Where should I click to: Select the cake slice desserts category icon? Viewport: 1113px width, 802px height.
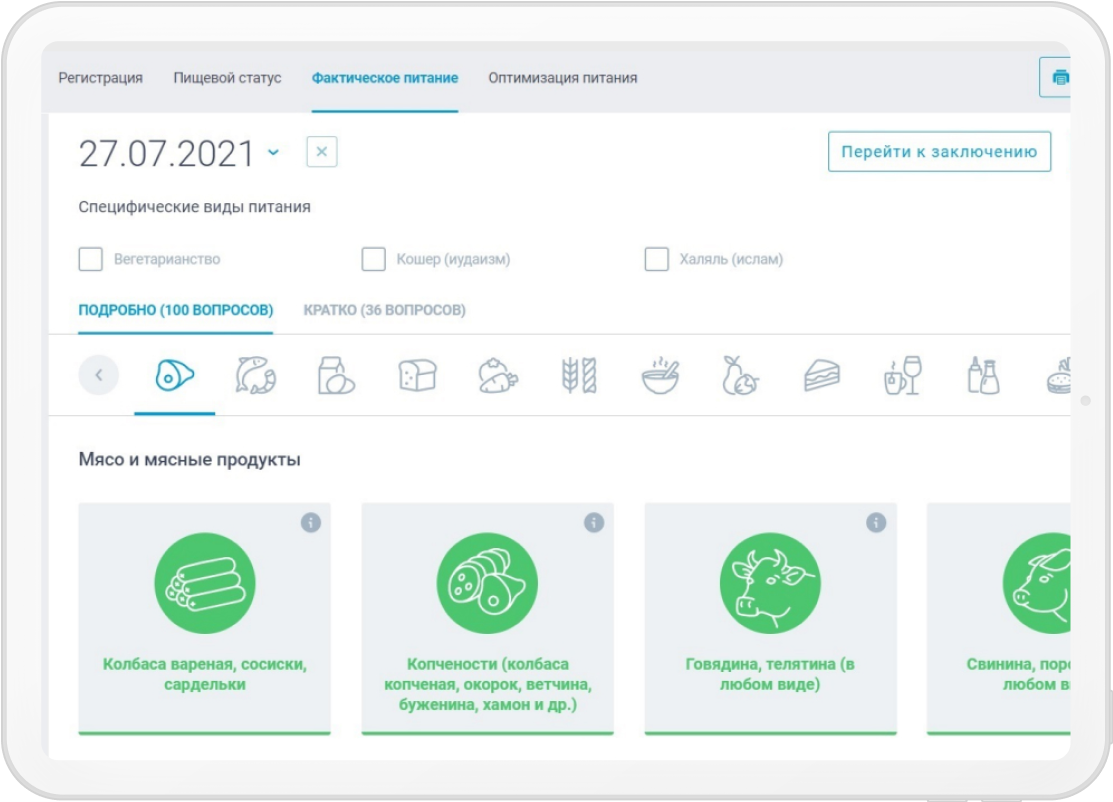[822, 375]
